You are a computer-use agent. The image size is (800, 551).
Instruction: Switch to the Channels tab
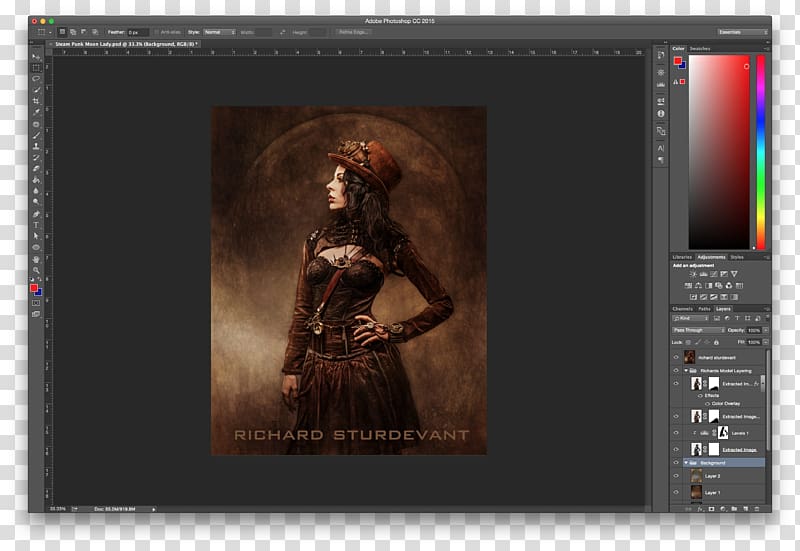click(x=683, y=309)
